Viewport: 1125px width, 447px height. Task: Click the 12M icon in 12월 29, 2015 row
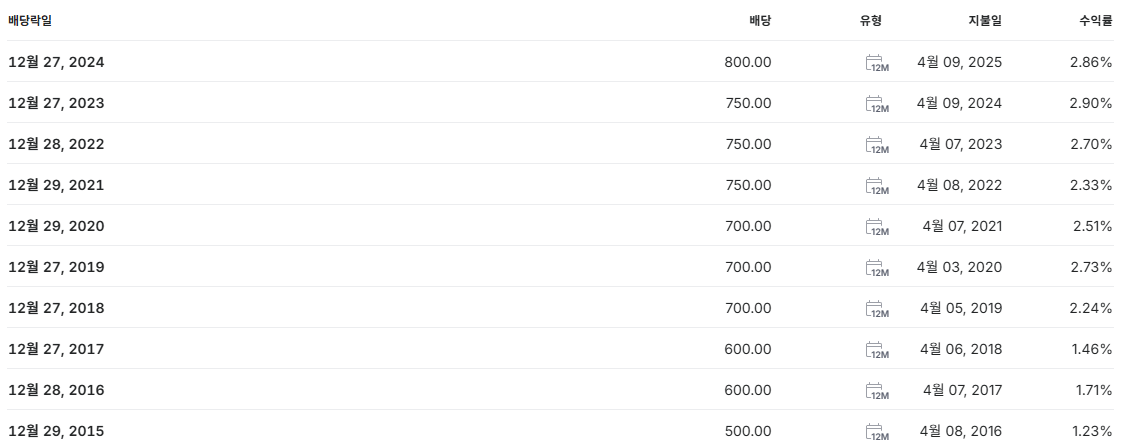[x=877, y=431]
